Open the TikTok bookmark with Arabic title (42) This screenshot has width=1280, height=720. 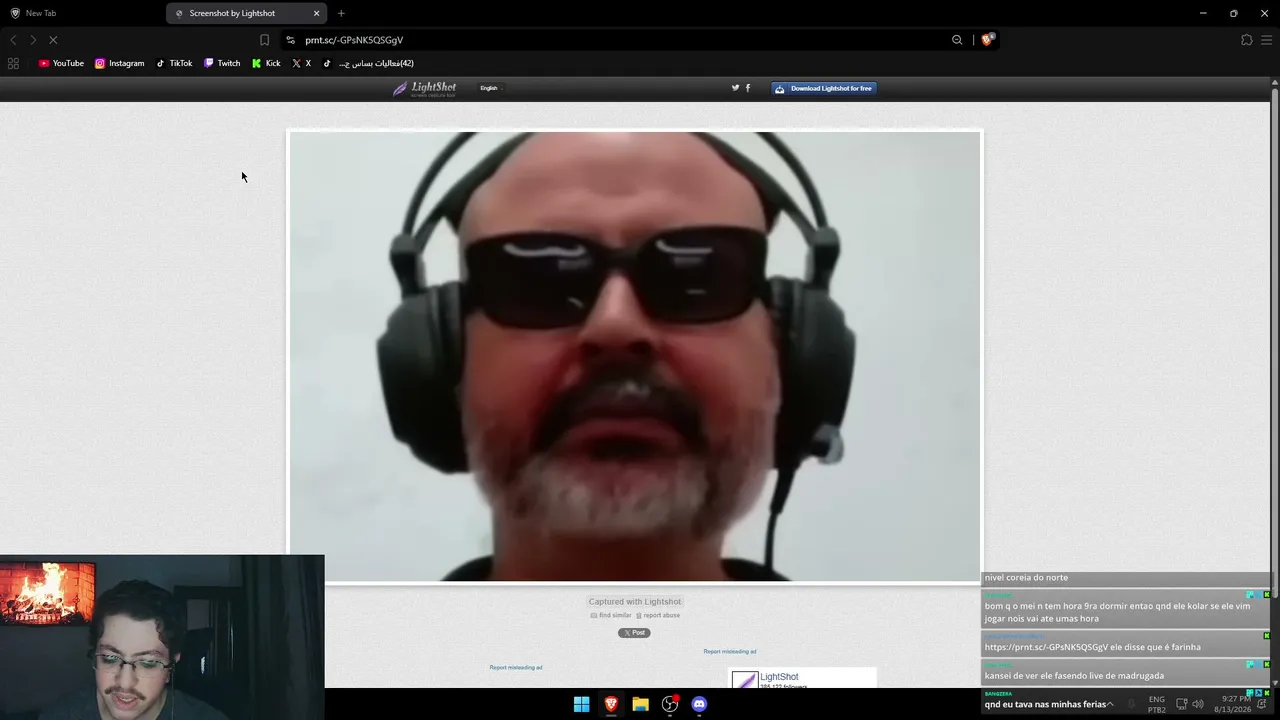[368, 63]
